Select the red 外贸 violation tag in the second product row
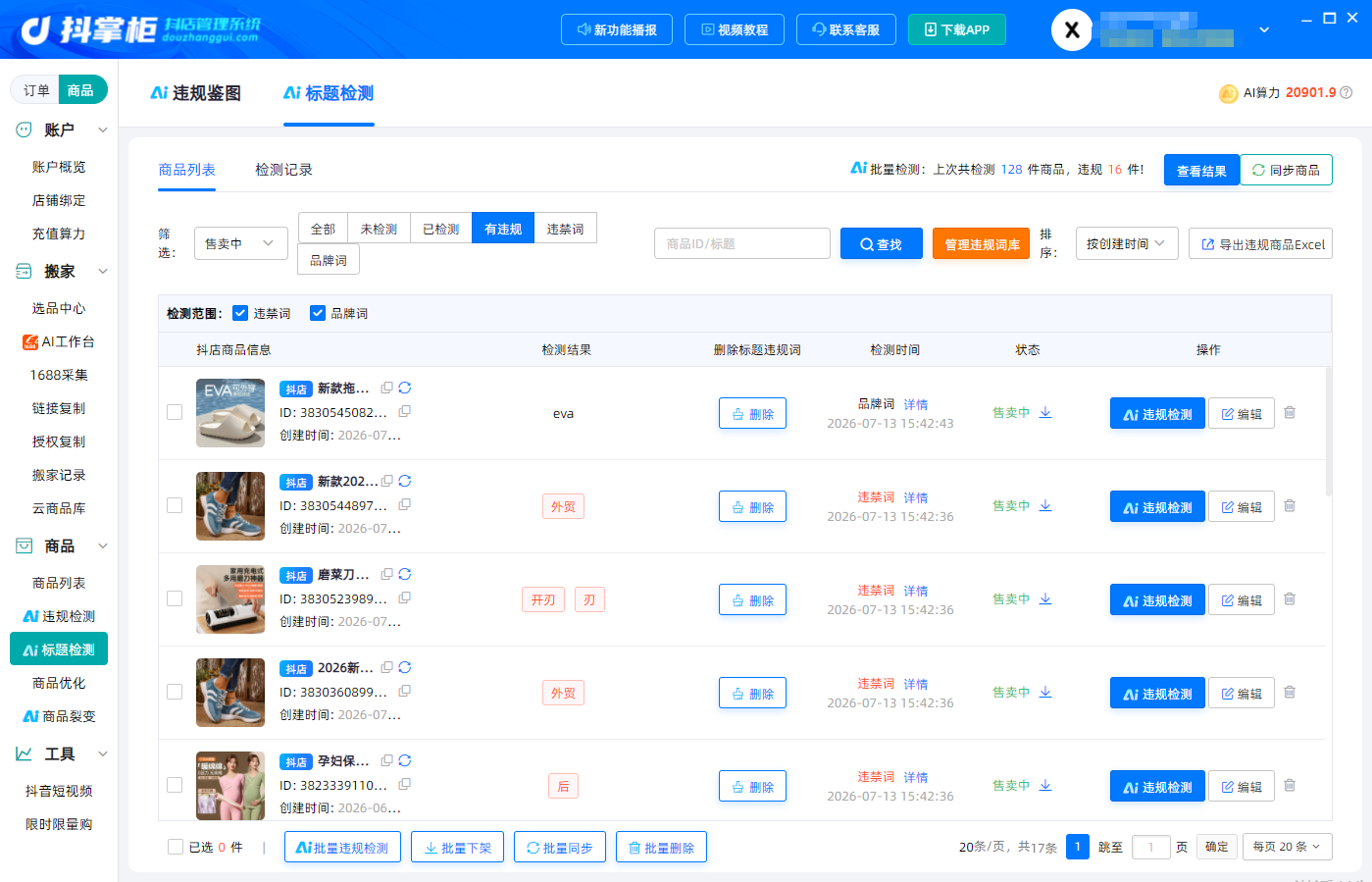The width and height of the screenshot is (1372, 882). [563, 506]
